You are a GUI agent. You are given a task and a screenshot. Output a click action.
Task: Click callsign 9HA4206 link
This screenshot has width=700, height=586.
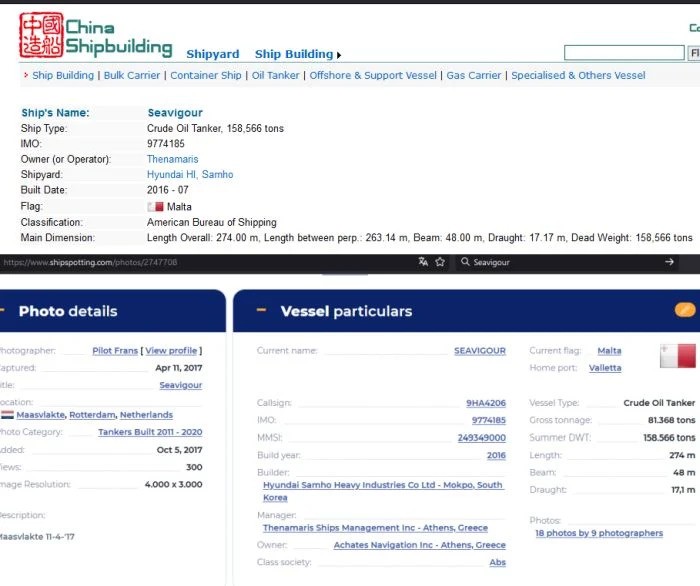(486, 403)
